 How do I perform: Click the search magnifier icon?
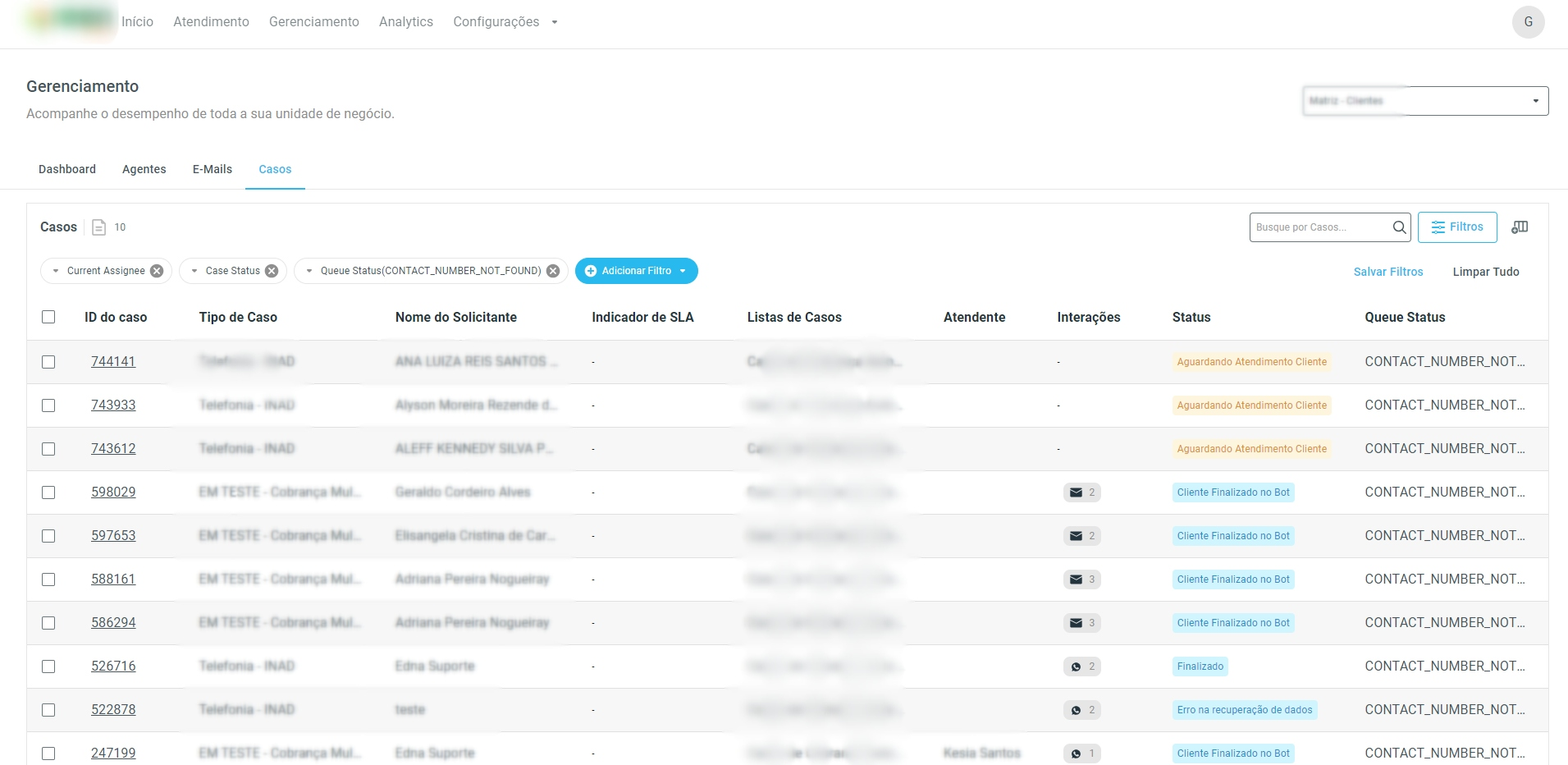(1399, 227)
